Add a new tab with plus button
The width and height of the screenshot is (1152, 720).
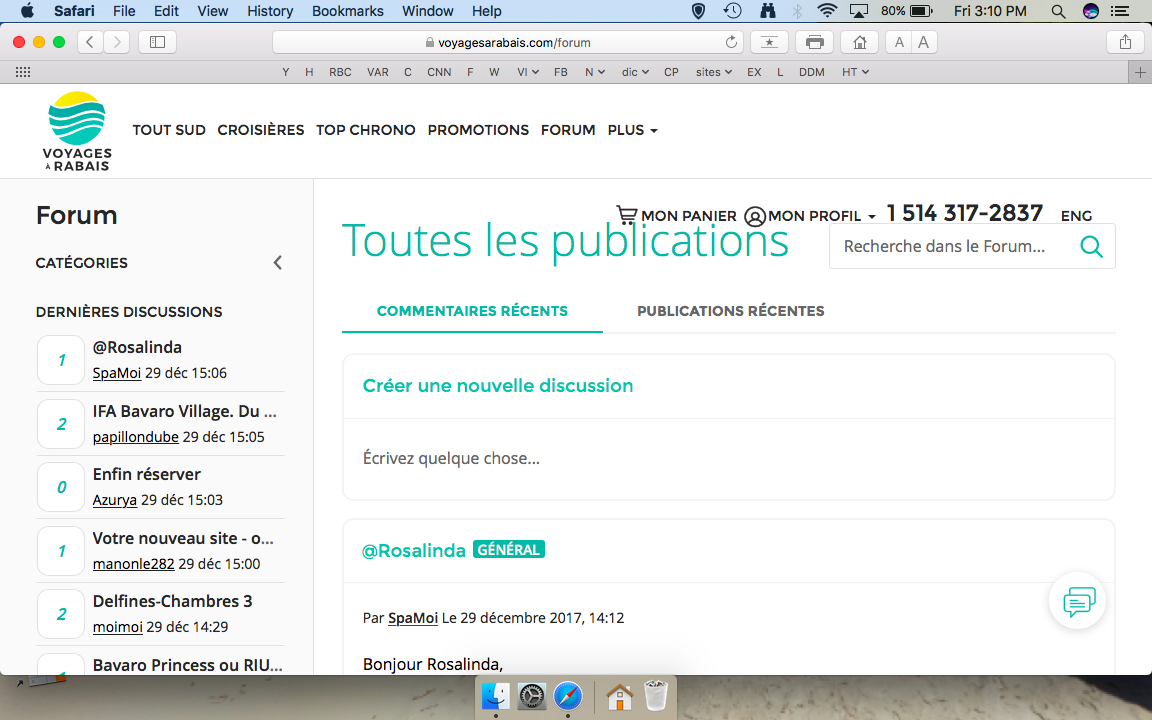click(1140, 72)
